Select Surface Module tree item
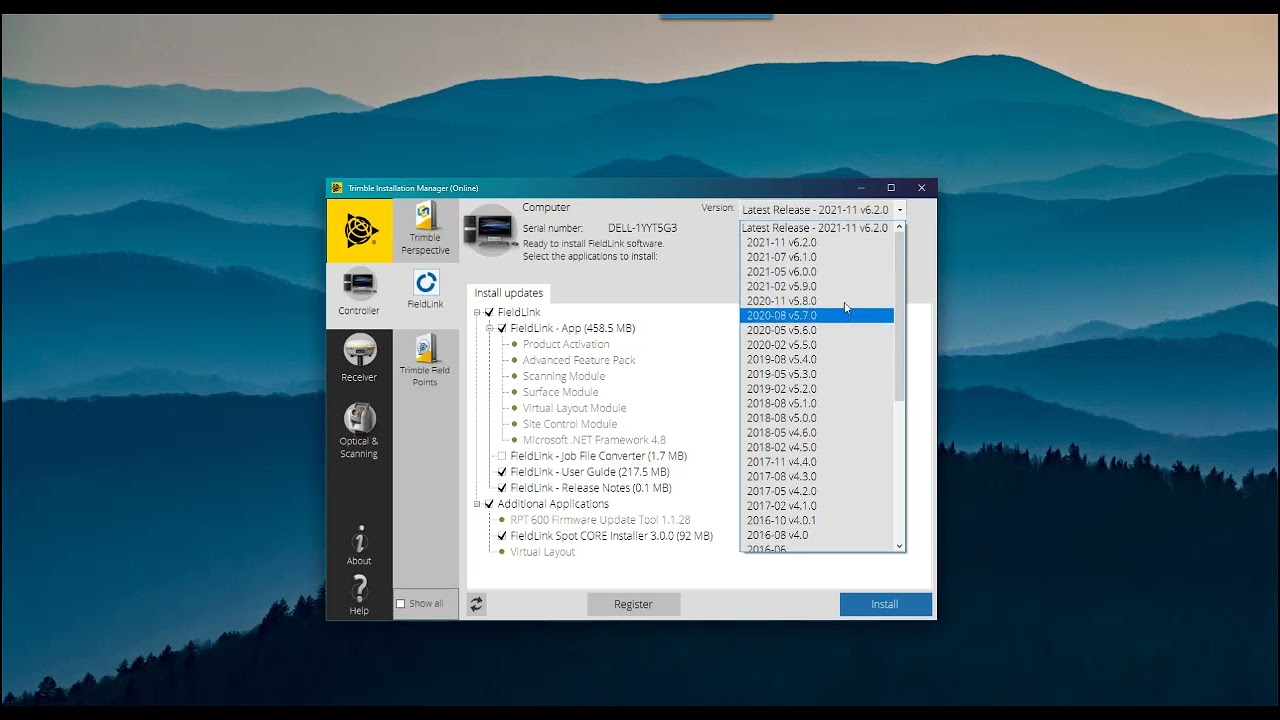Viewport: 1280px width, 720px height. [561, 393]
